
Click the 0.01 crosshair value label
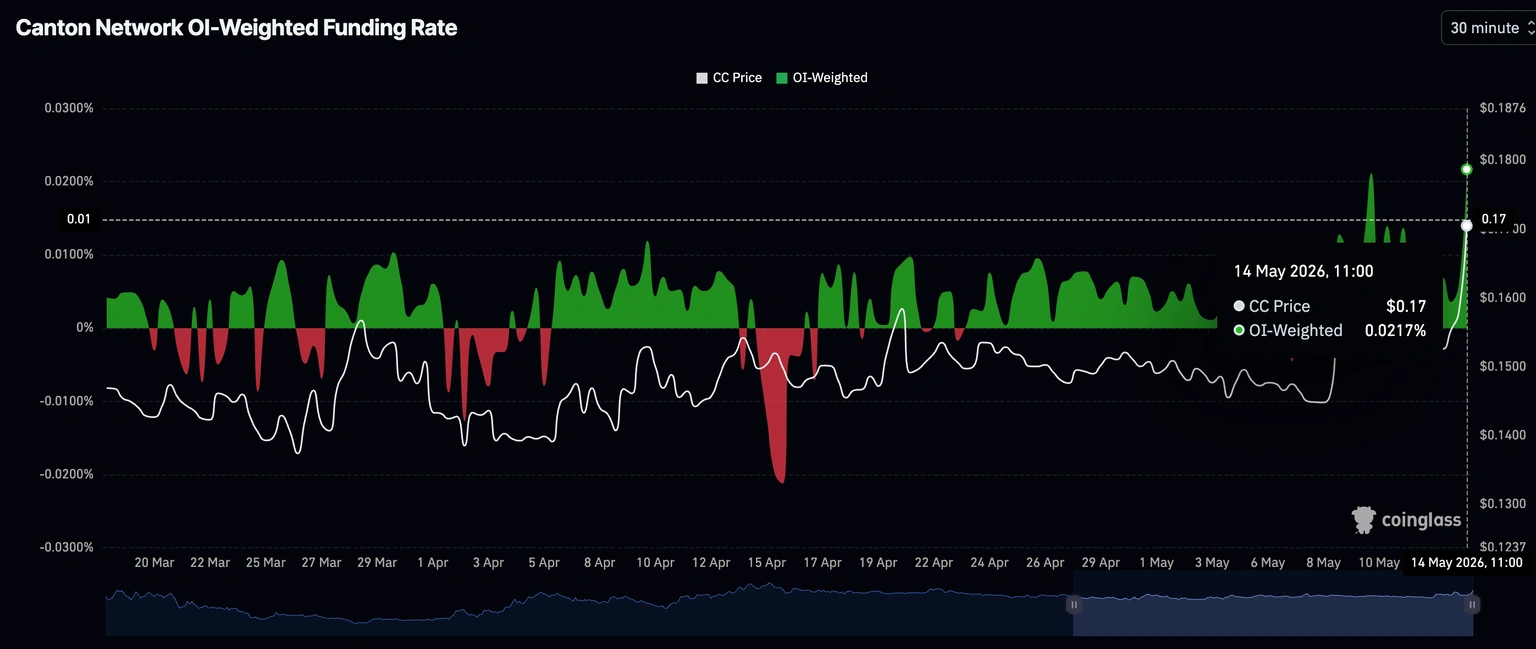(78, 219)
